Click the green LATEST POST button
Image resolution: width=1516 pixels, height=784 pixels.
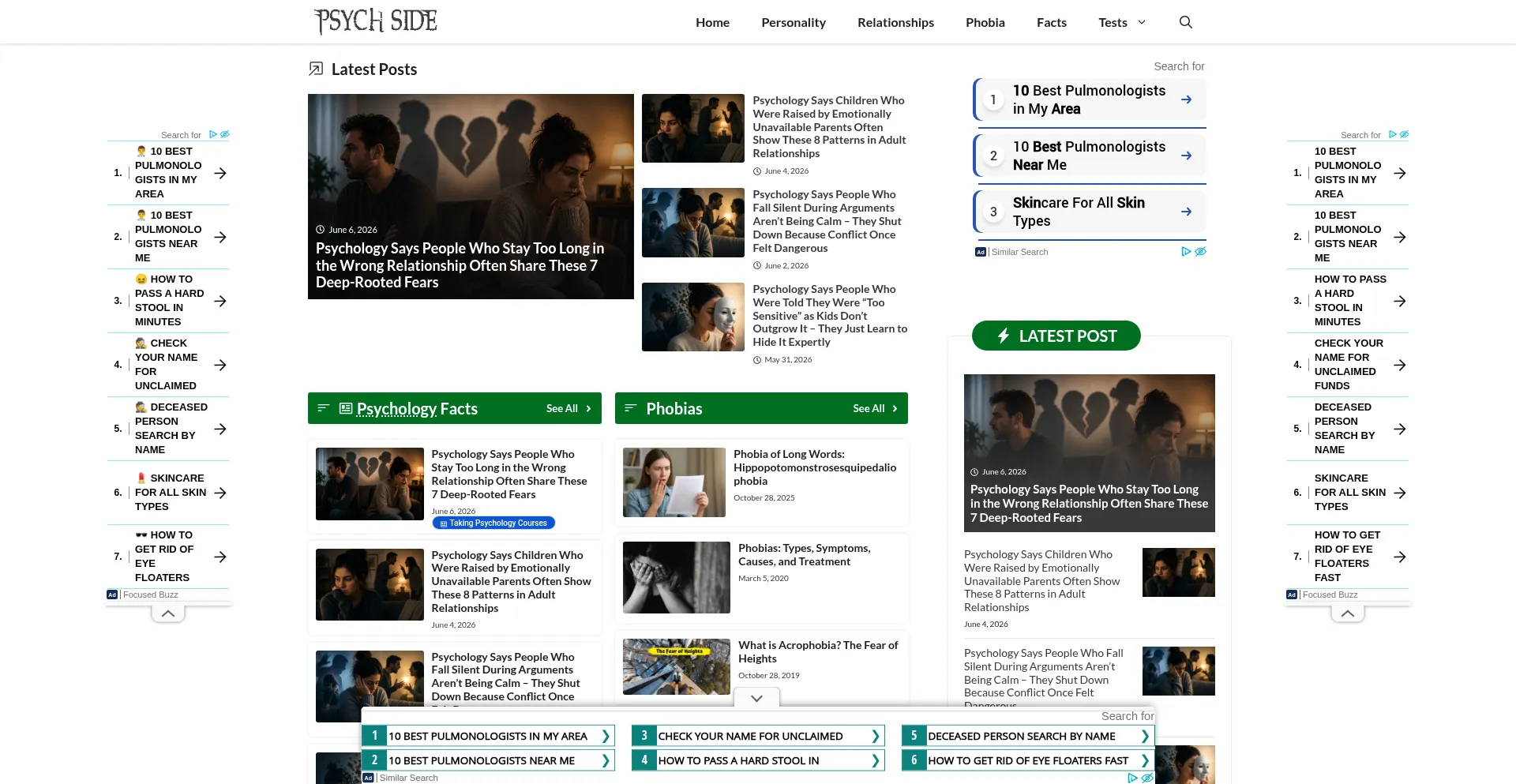(1056, 336)
